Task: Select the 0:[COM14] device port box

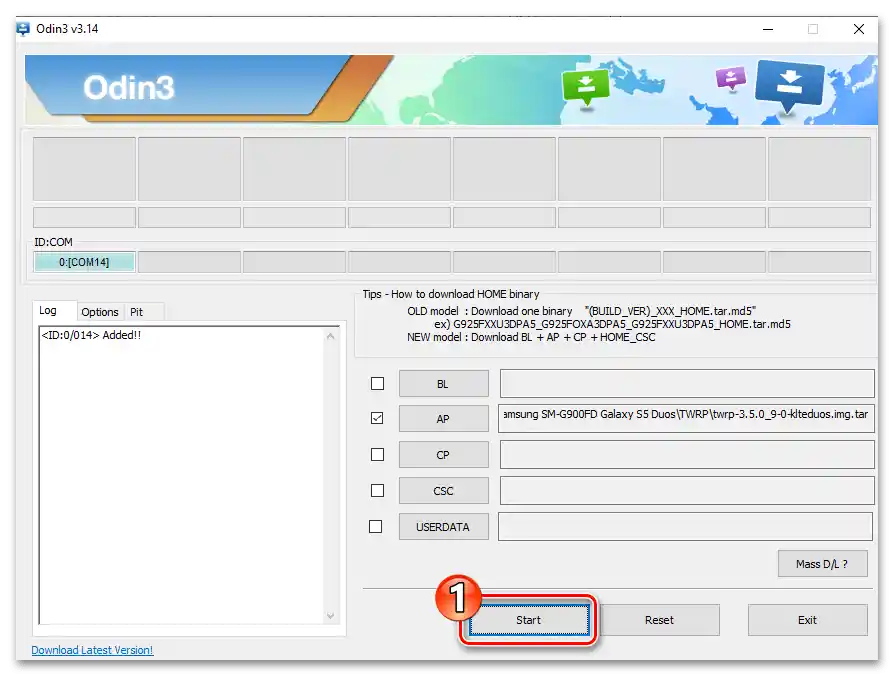Action: click(84, 261)
